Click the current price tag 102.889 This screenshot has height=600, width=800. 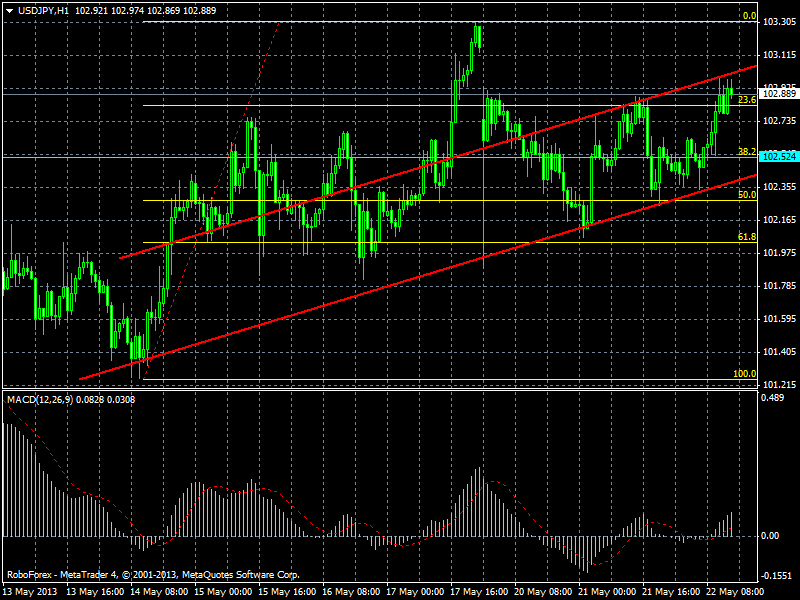[779, 93]
